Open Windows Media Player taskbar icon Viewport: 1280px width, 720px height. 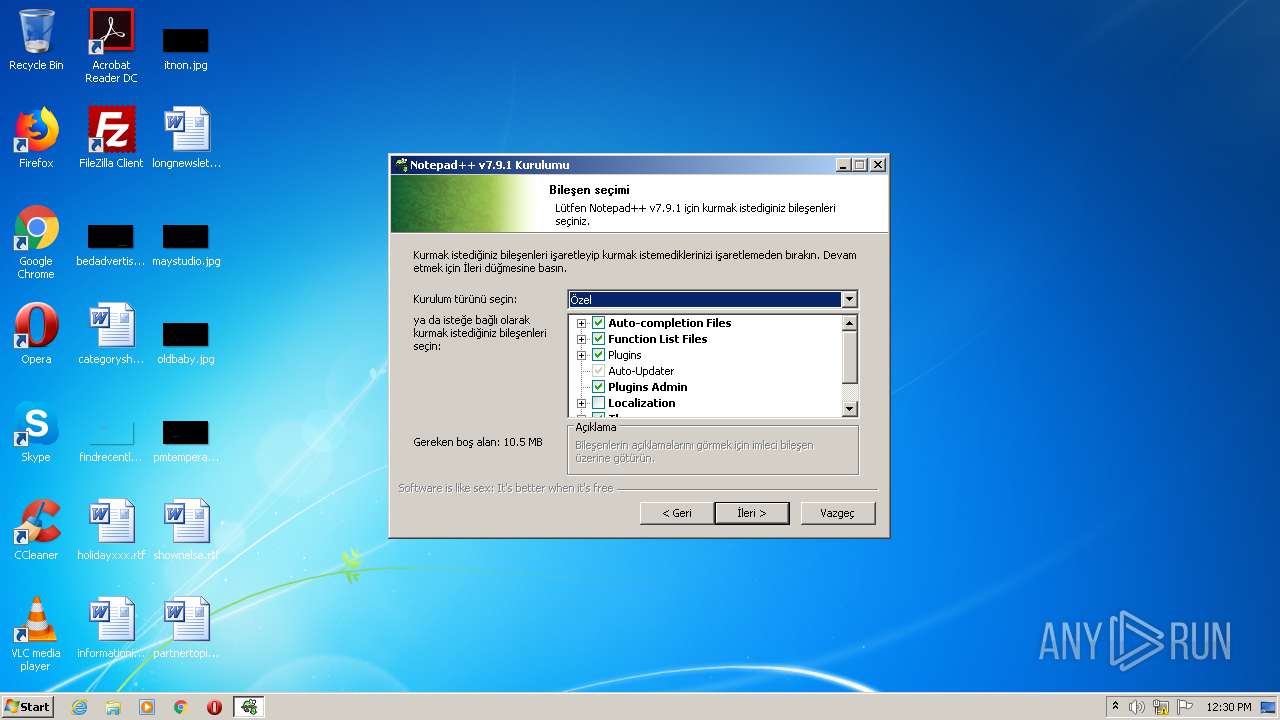click(x=147, y=707)
